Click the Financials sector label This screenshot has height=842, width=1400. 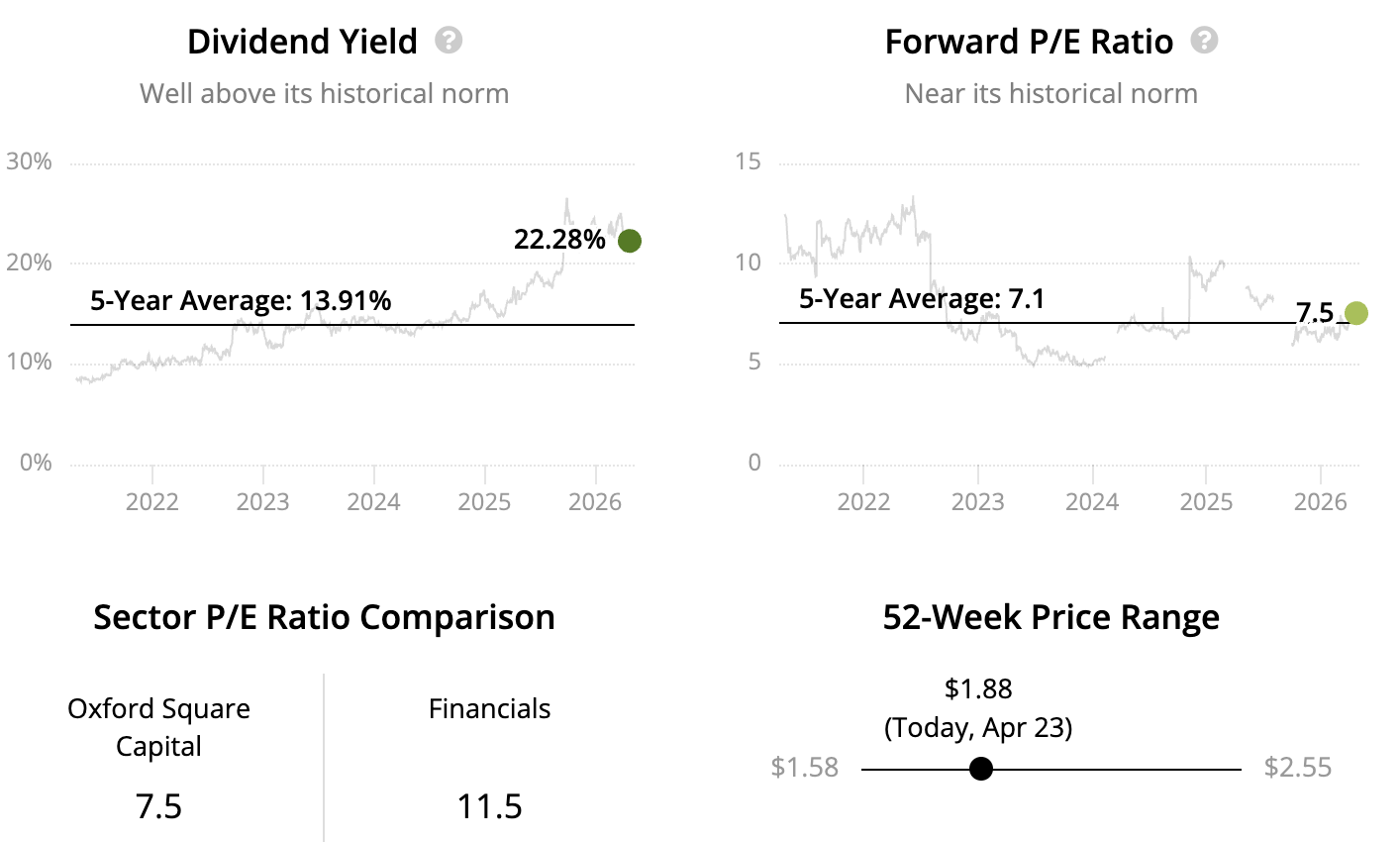coord(489,709)
